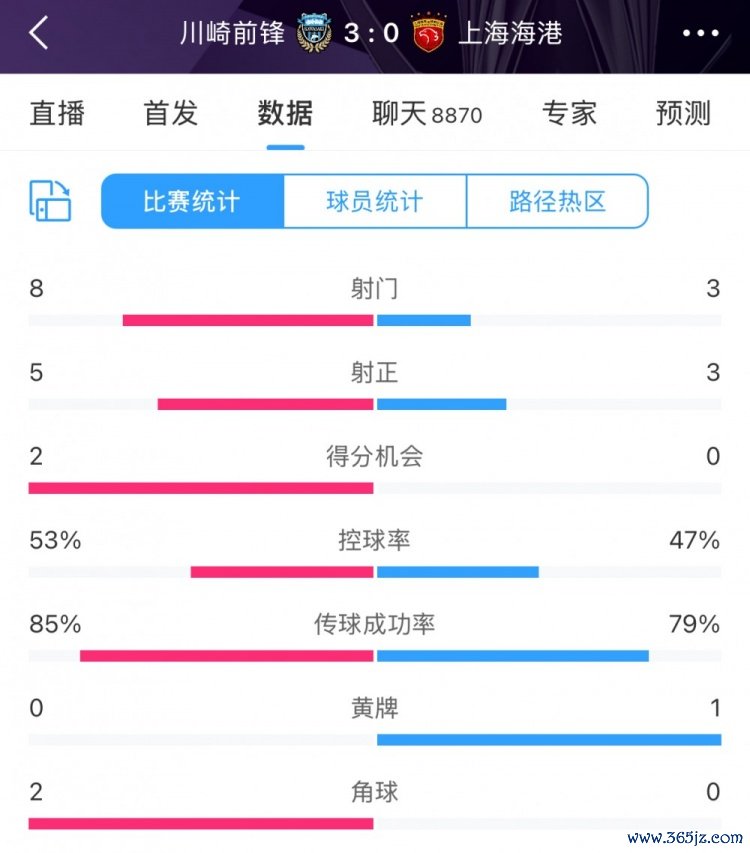Tap the 控球率 possession bar
This screenshot has height=853, width=750.
click(375, 572)
